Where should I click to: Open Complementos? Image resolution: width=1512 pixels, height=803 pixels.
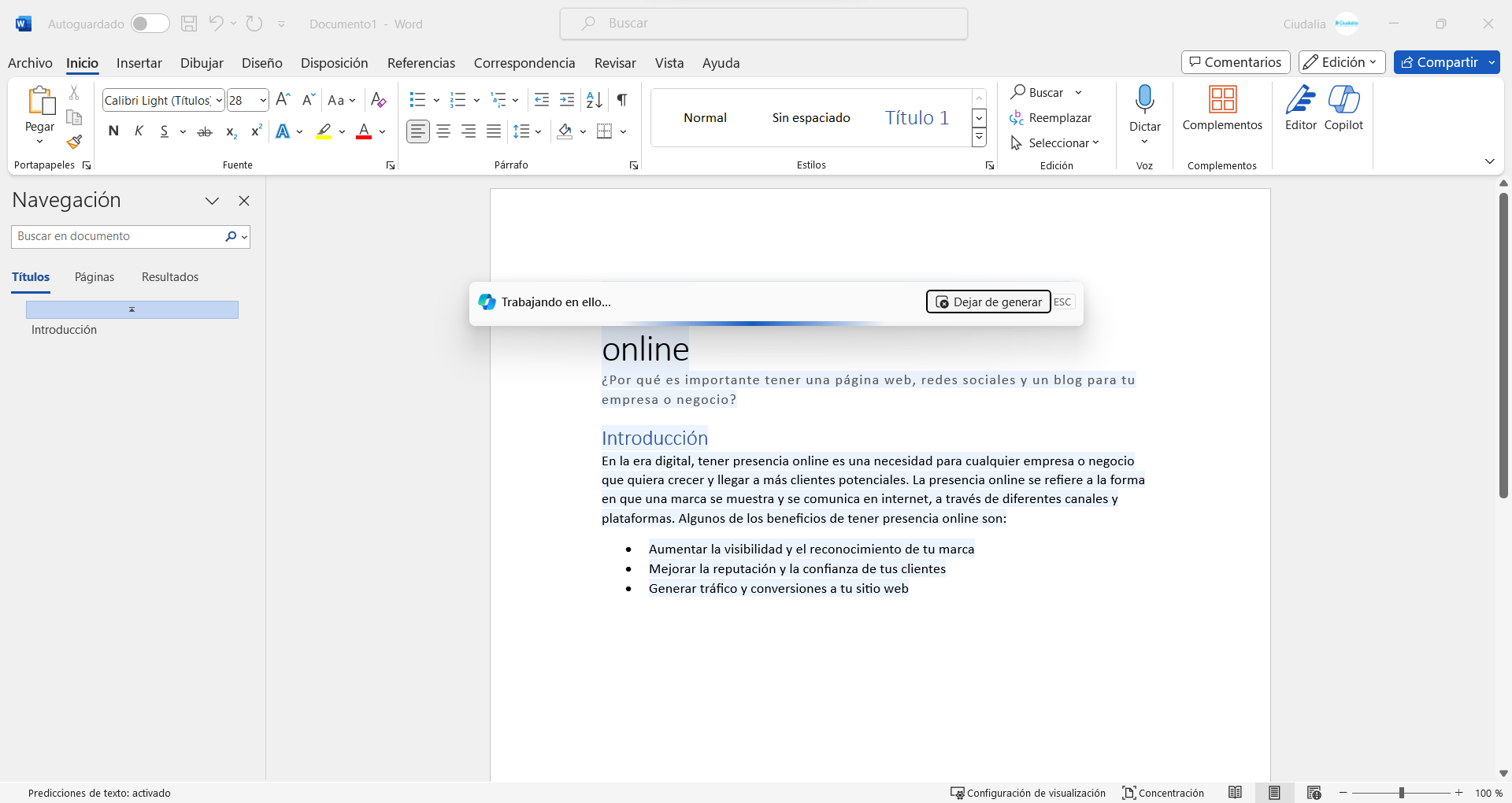point(1221,110)
